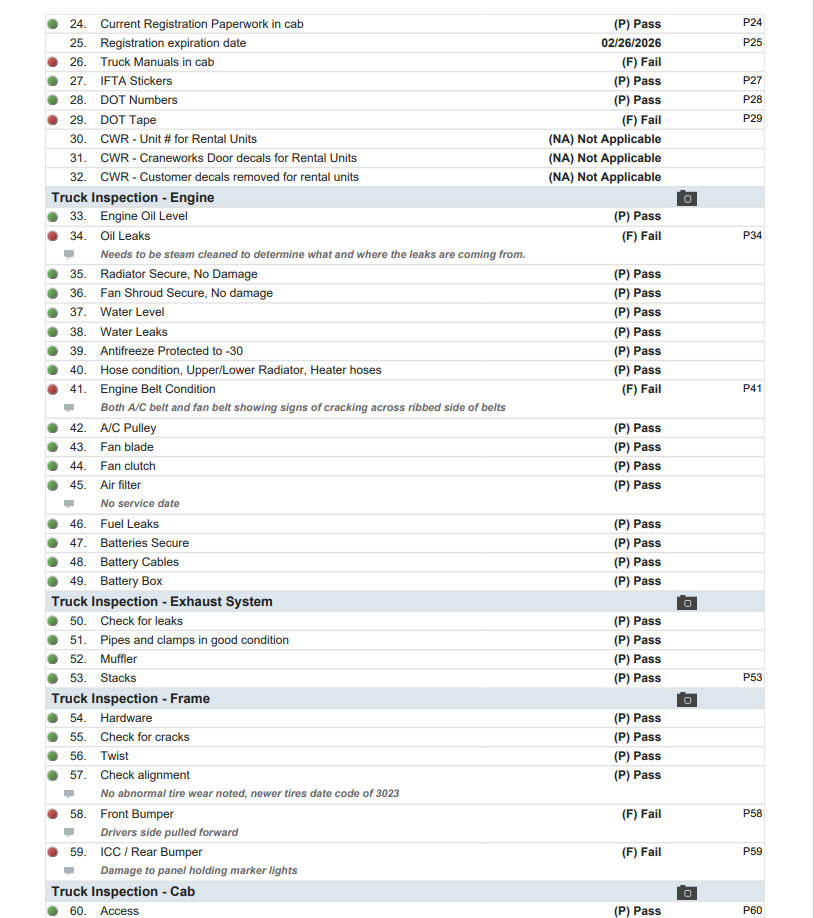
Task: Open camera icon in Truck Inspection - Engine header
Action: 686,198
